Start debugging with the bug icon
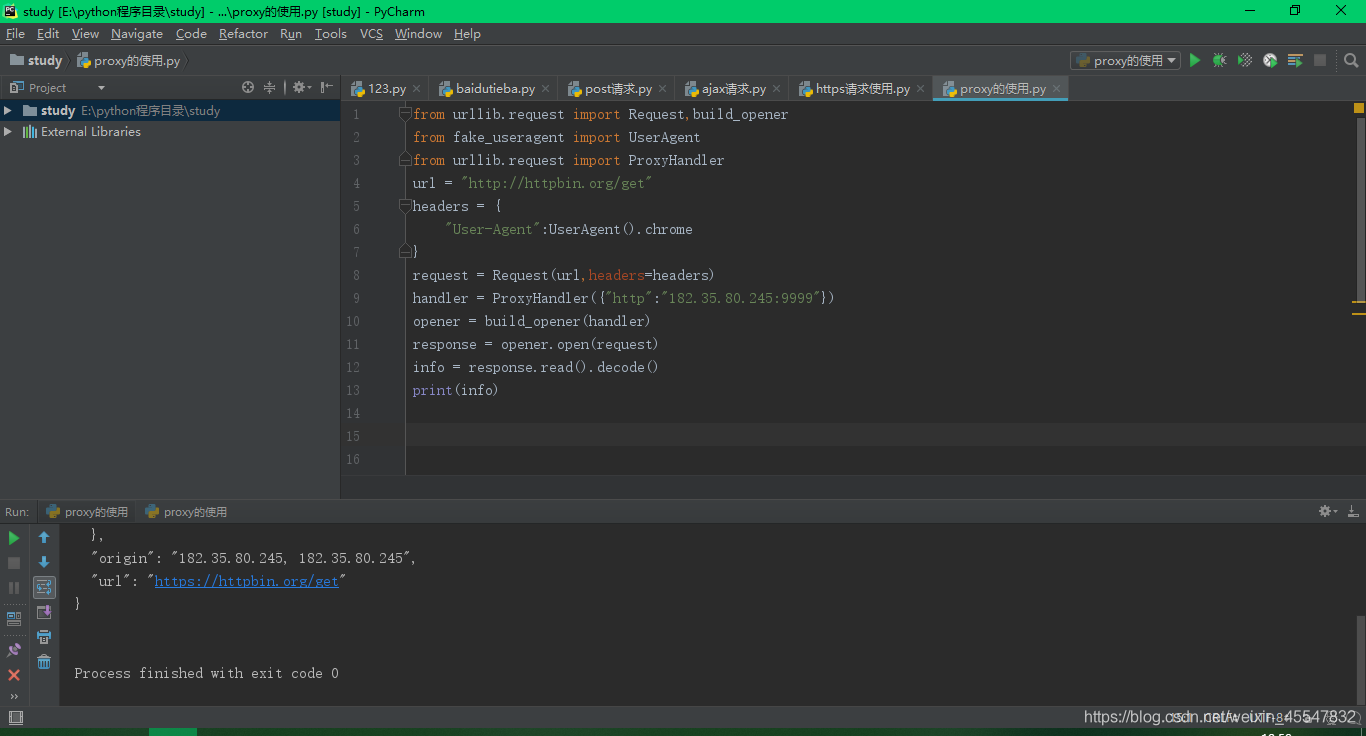 click(1219, 61)
